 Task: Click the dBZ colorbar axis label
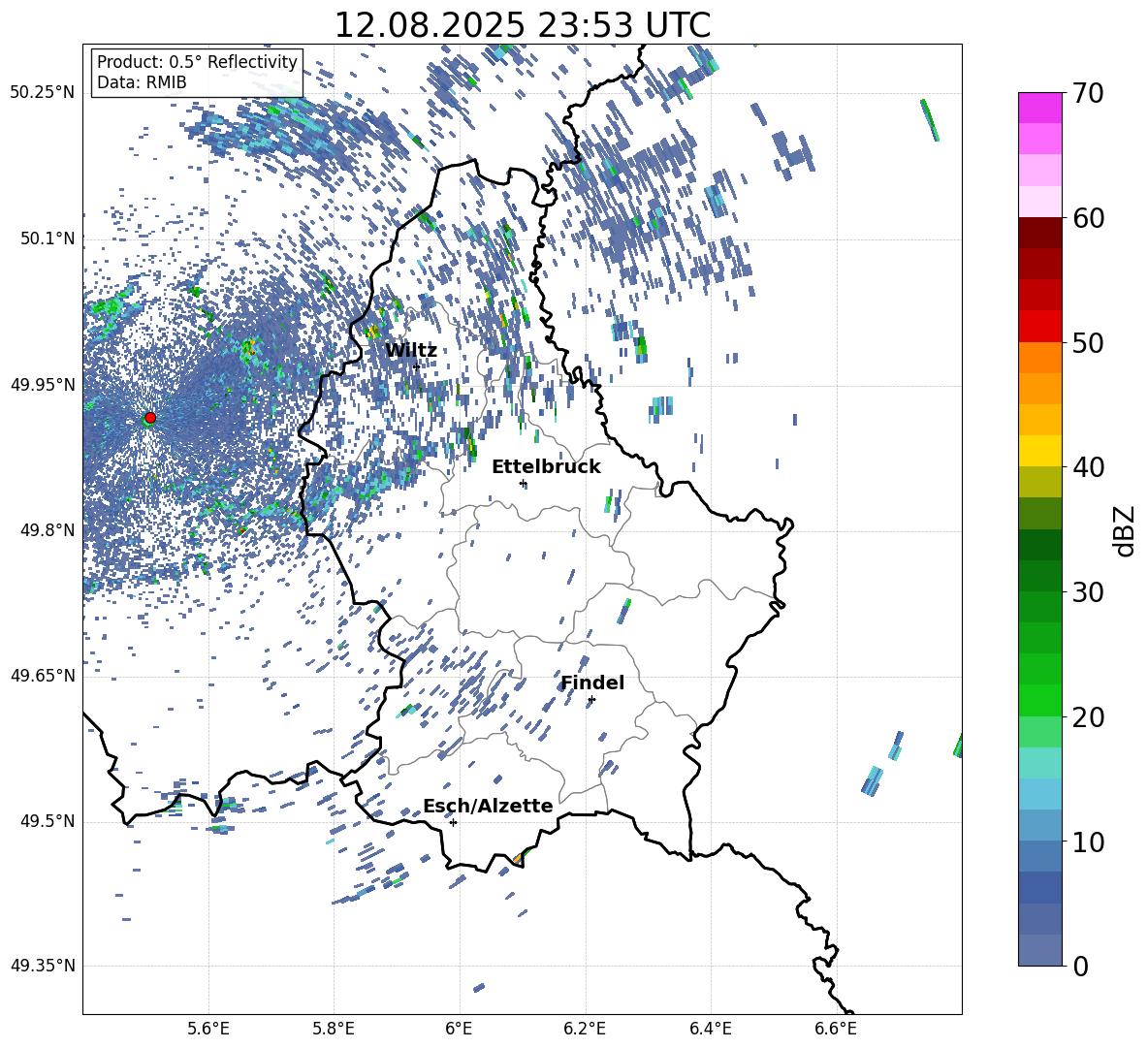[x=1126, y=530]
